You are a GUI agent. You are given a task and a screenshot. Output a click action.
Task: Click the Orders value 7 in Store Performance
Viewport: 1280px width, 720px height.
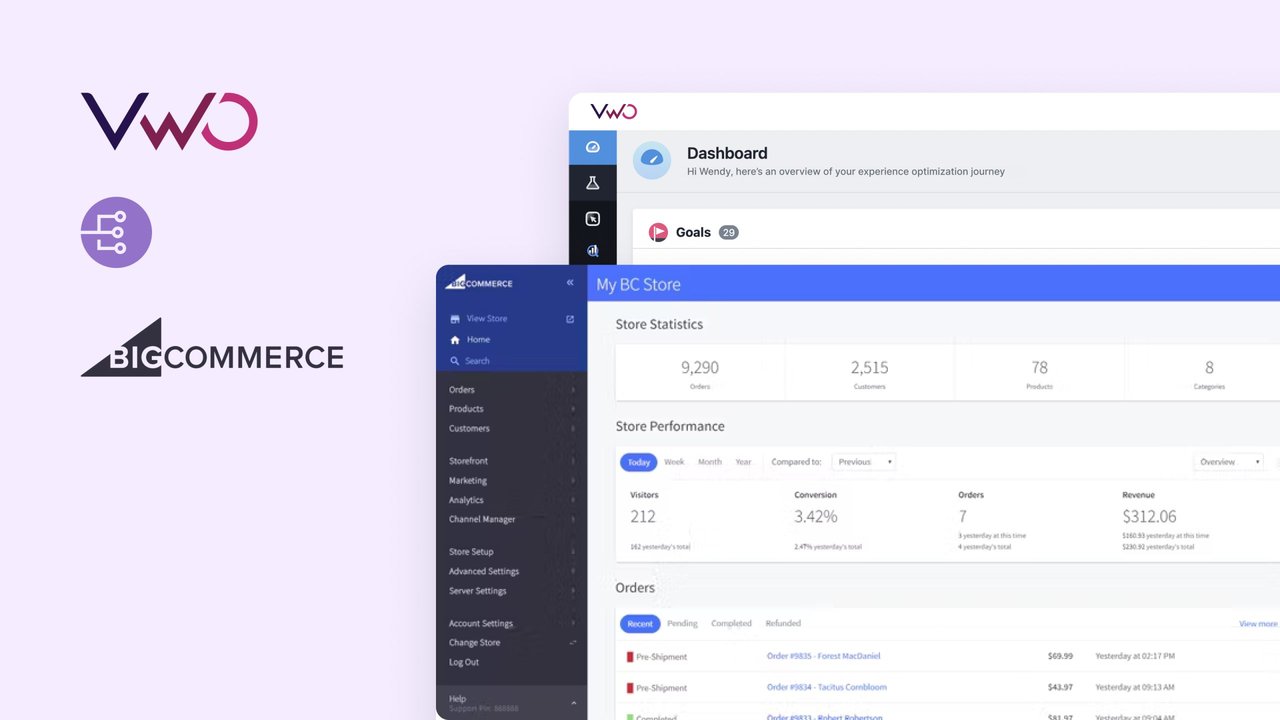click(x=963, y=517)
